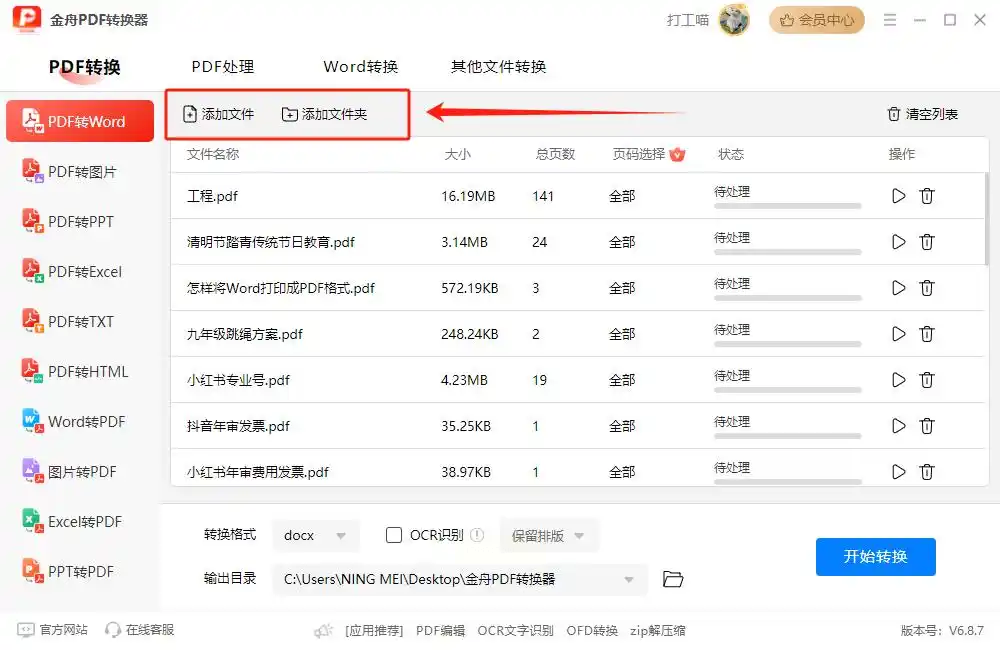
Task: Switch to the PDF处理 top tab
Action: click(223, 66)
